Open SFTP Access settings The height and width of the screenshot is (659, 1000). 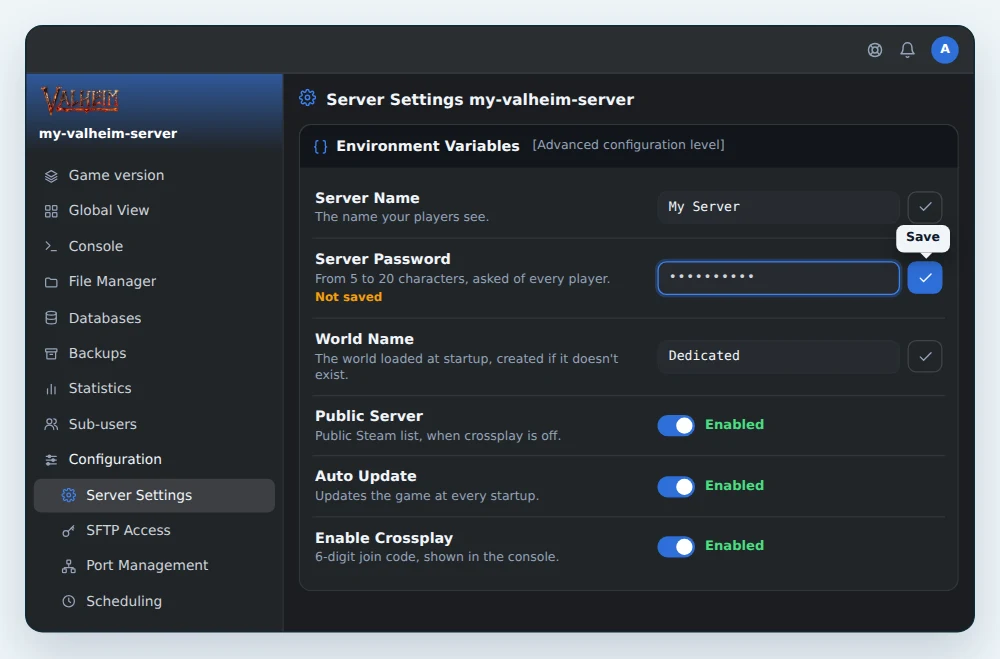[154, 530]
